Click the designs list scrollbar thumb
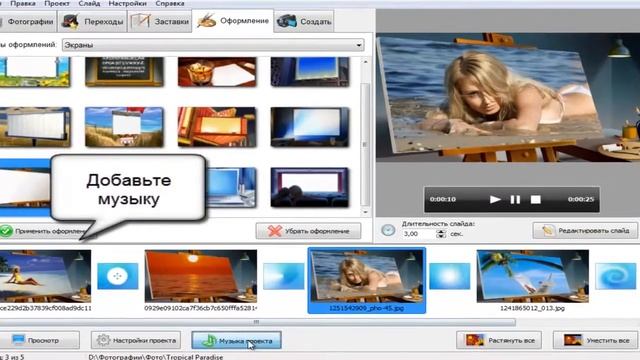Image resolution: width=640 pixels, height=360 pixels. [x=365, y=144]
